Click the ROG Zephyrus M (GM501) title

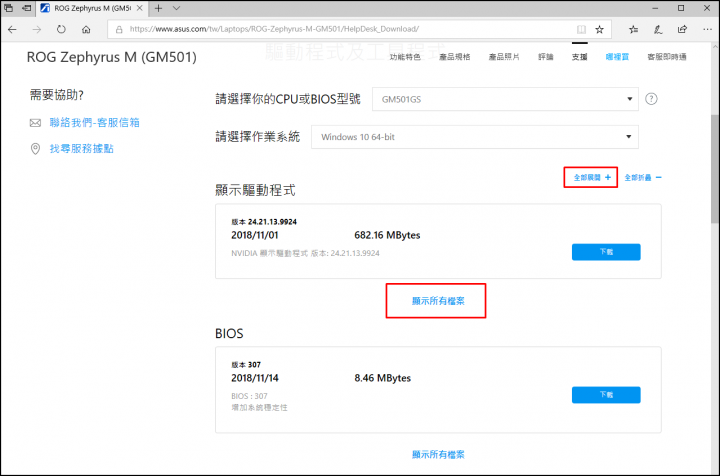point(112,57)
